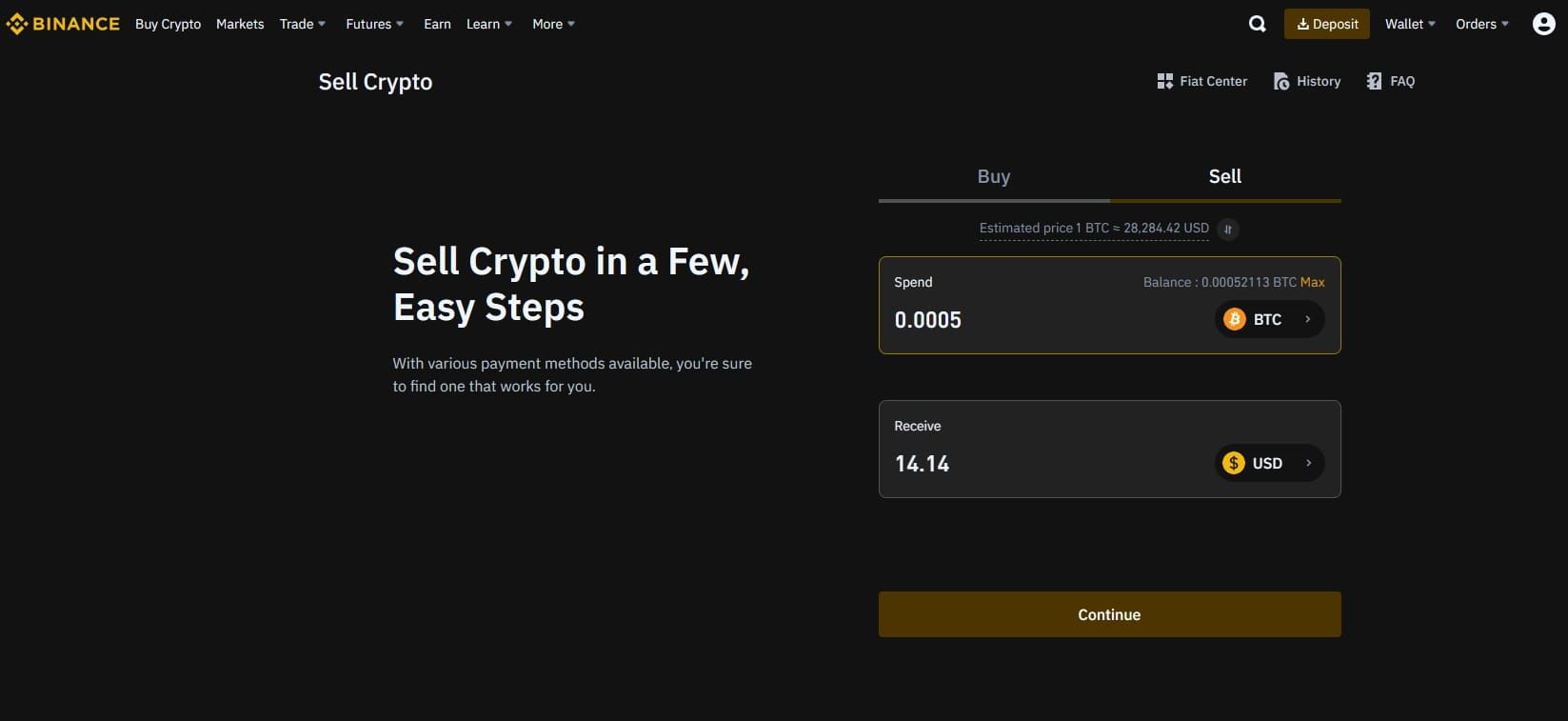Switch to the Buy tab
This screenshot has height=721, width=1568.
[x=993, y=176]
